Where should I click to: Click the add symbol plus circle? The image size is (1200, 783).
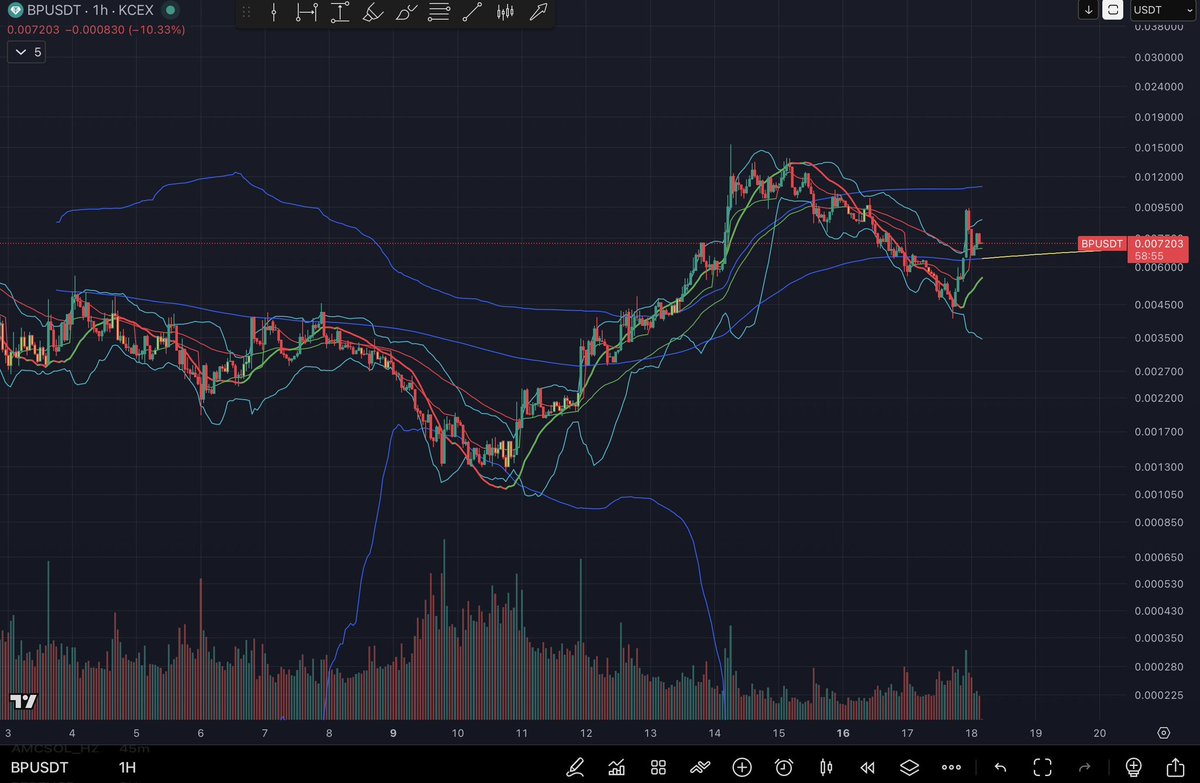742,767
